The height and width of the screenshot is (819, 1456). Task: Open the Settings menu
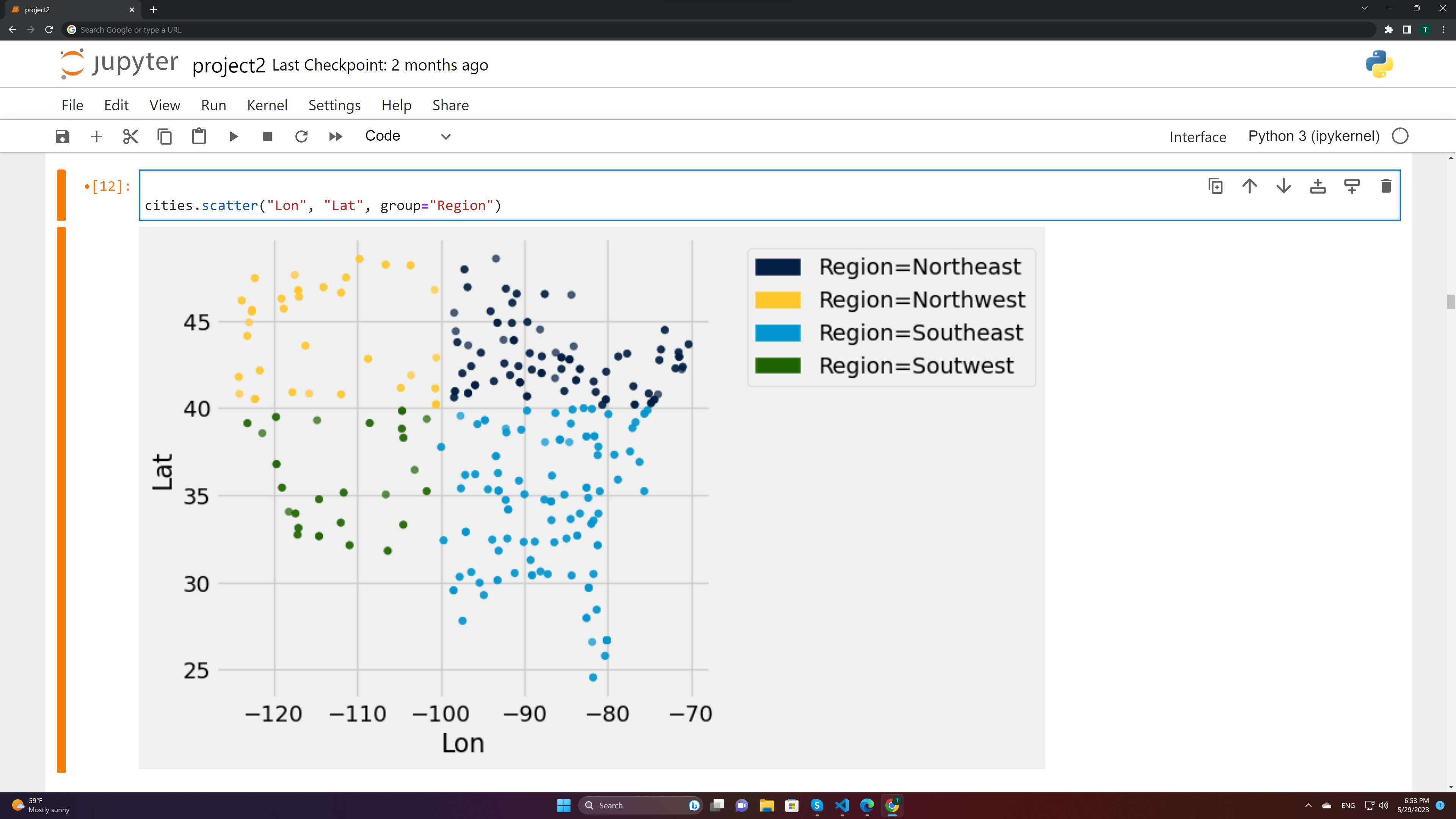tap(334, 105)
